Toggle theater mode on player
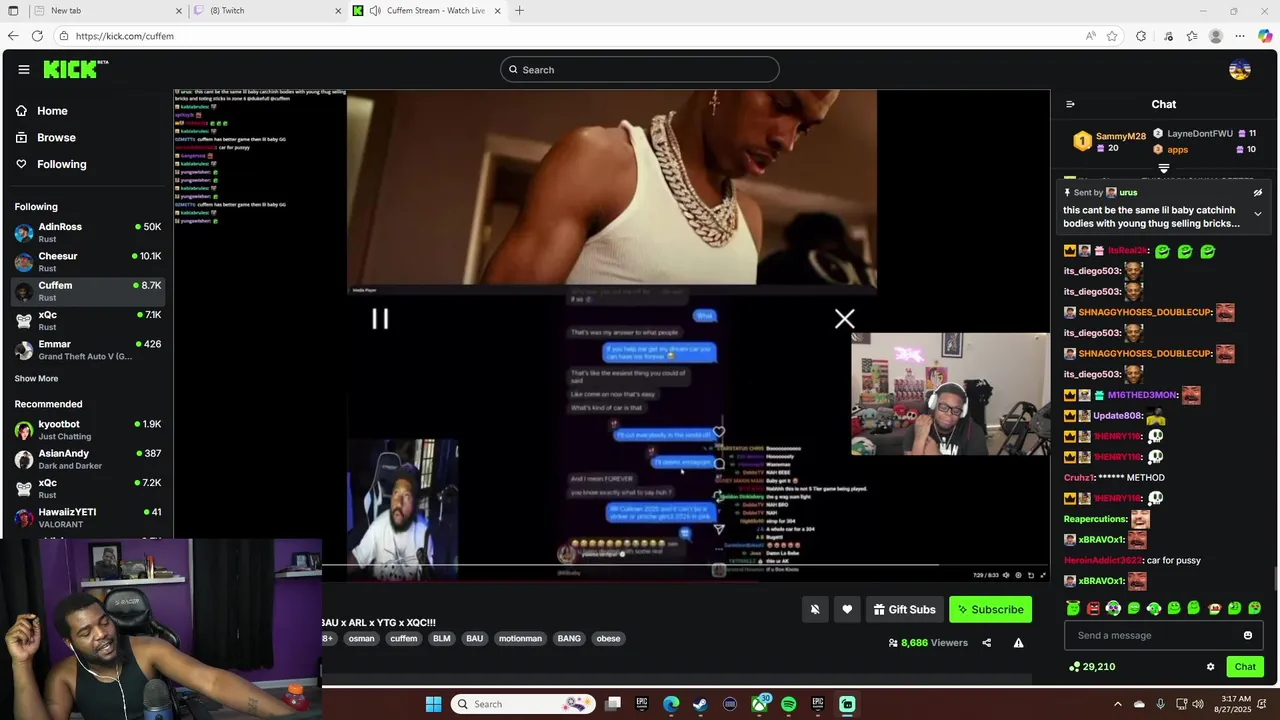 click(1031, 575)
